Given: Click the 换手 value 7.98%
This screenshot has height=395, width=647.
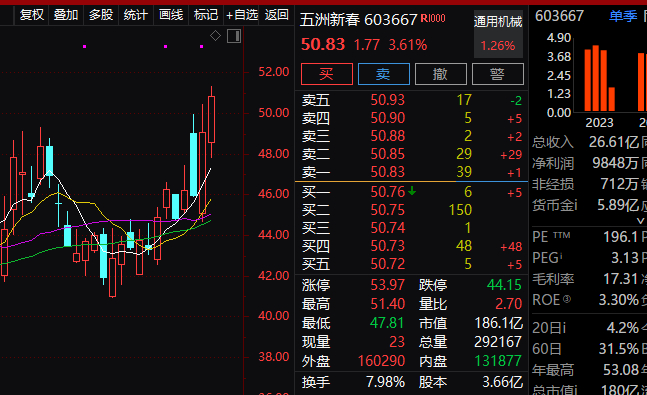Looking at the screenshot, I should 385,382.
